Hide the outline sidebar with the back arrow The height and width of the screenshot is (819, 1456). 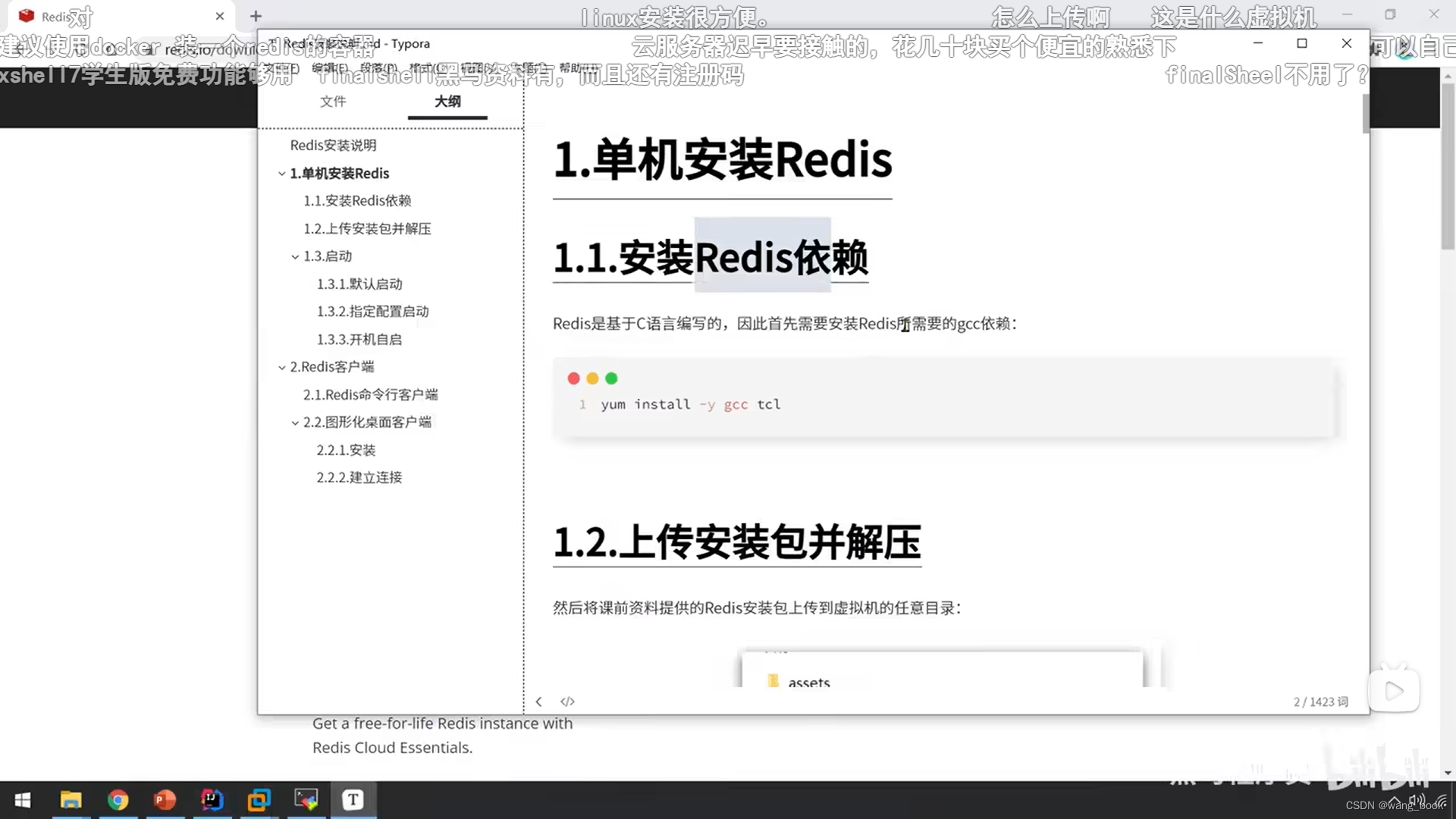538,701
